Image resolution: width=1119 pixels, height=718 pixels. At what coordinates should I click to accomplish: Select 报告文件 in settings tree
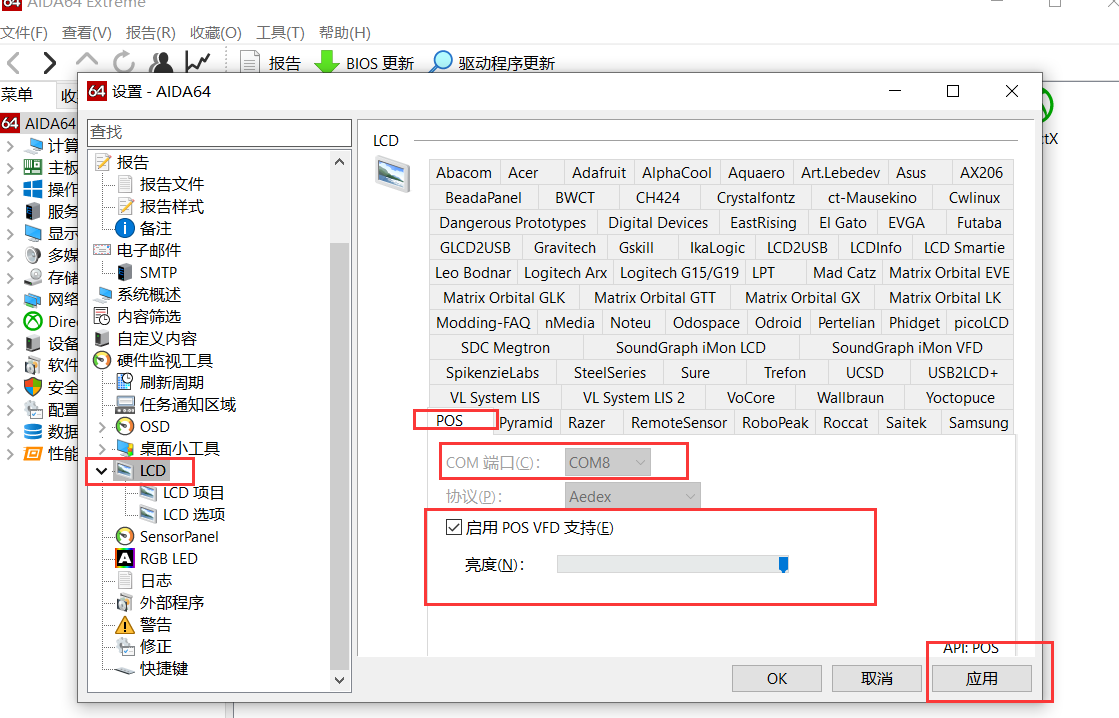tap(171, 184)
